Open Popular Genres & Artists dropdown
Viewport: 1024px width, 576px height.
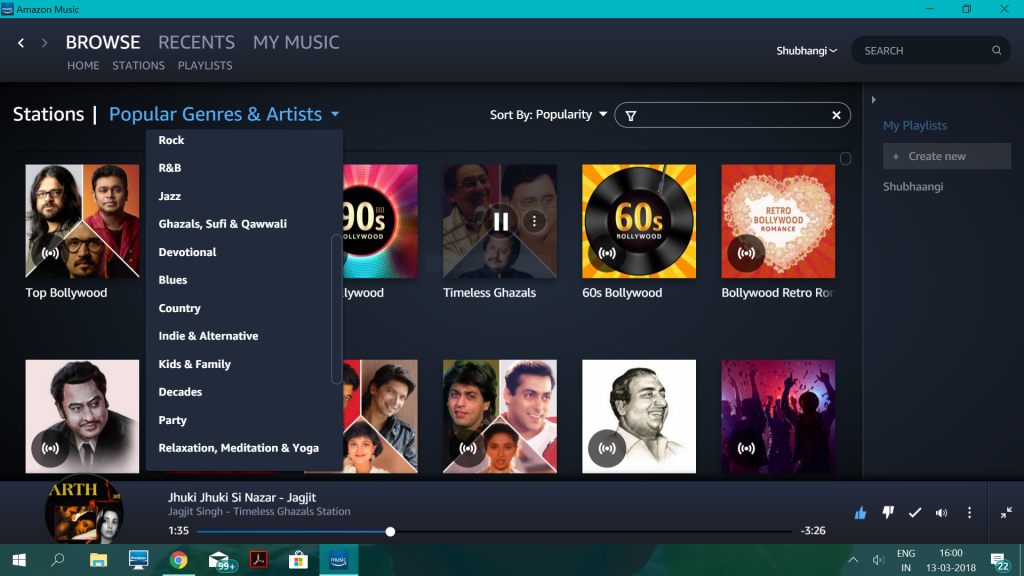[224, 114]
